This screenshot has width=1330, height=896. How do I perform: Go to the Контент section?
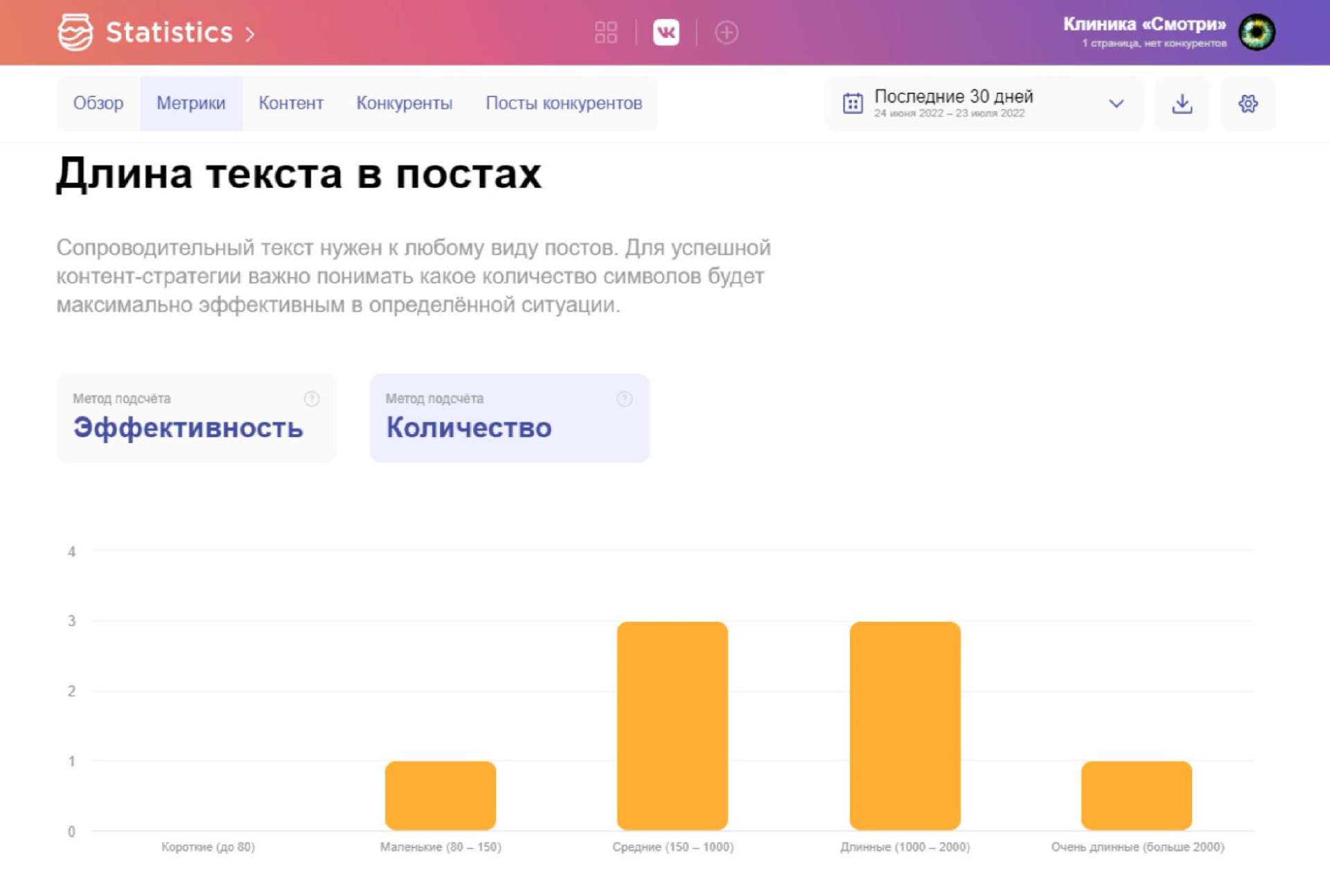point(291,103)
